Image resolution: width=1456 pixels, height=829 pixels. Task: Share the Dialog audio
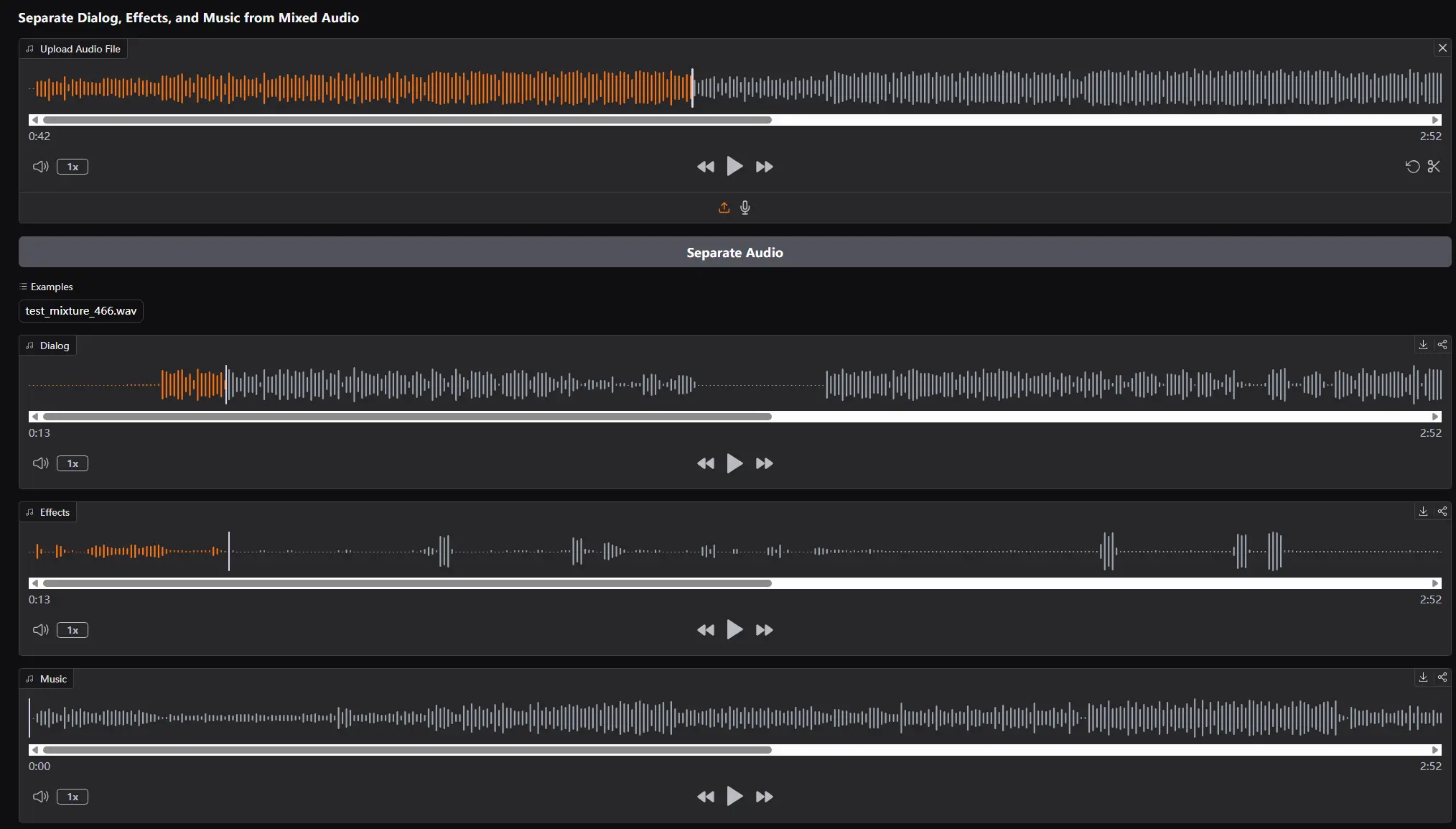[x=1442, y=345]
